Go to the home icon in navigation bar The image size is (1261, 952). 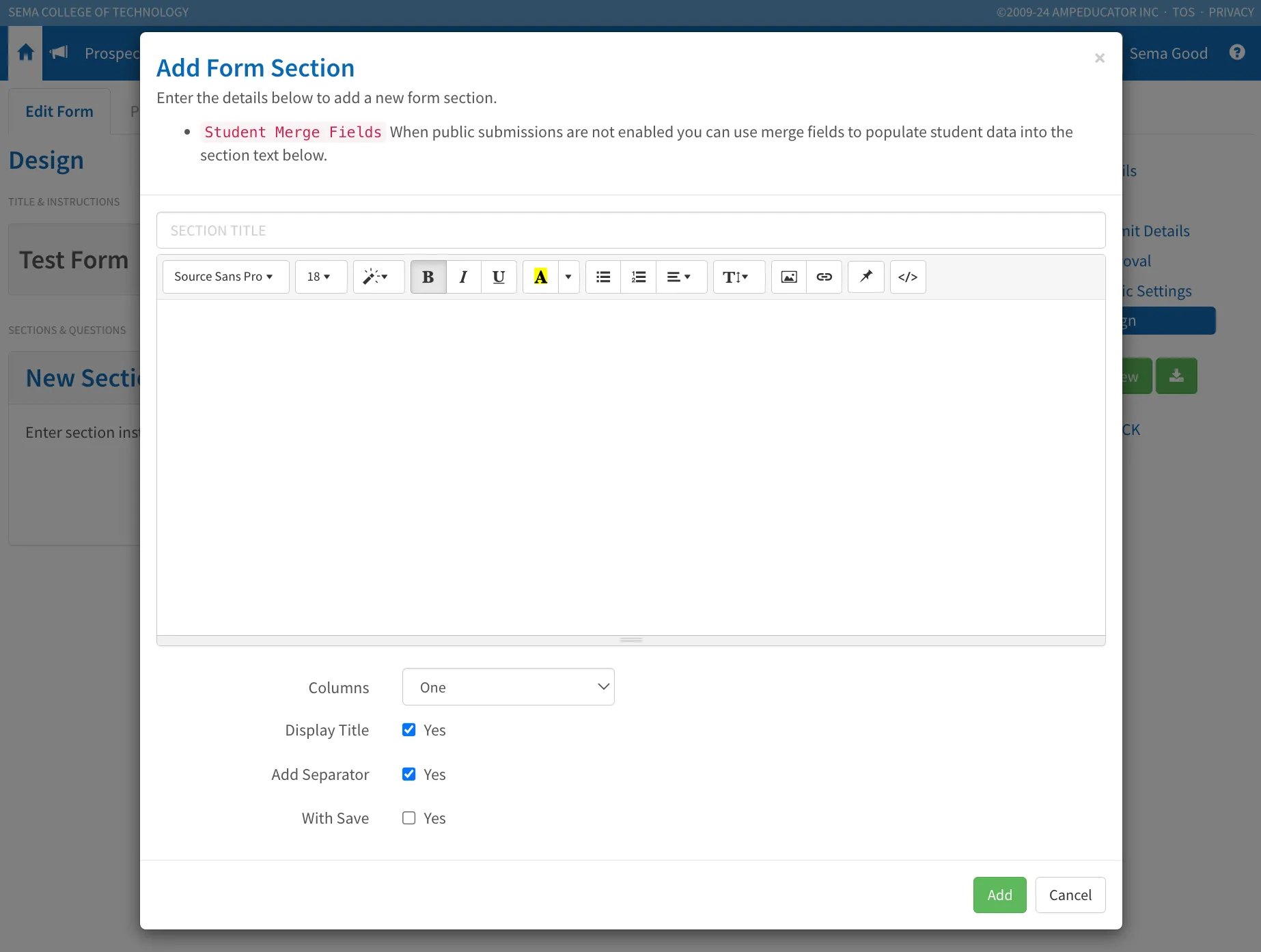coord(26,53)
